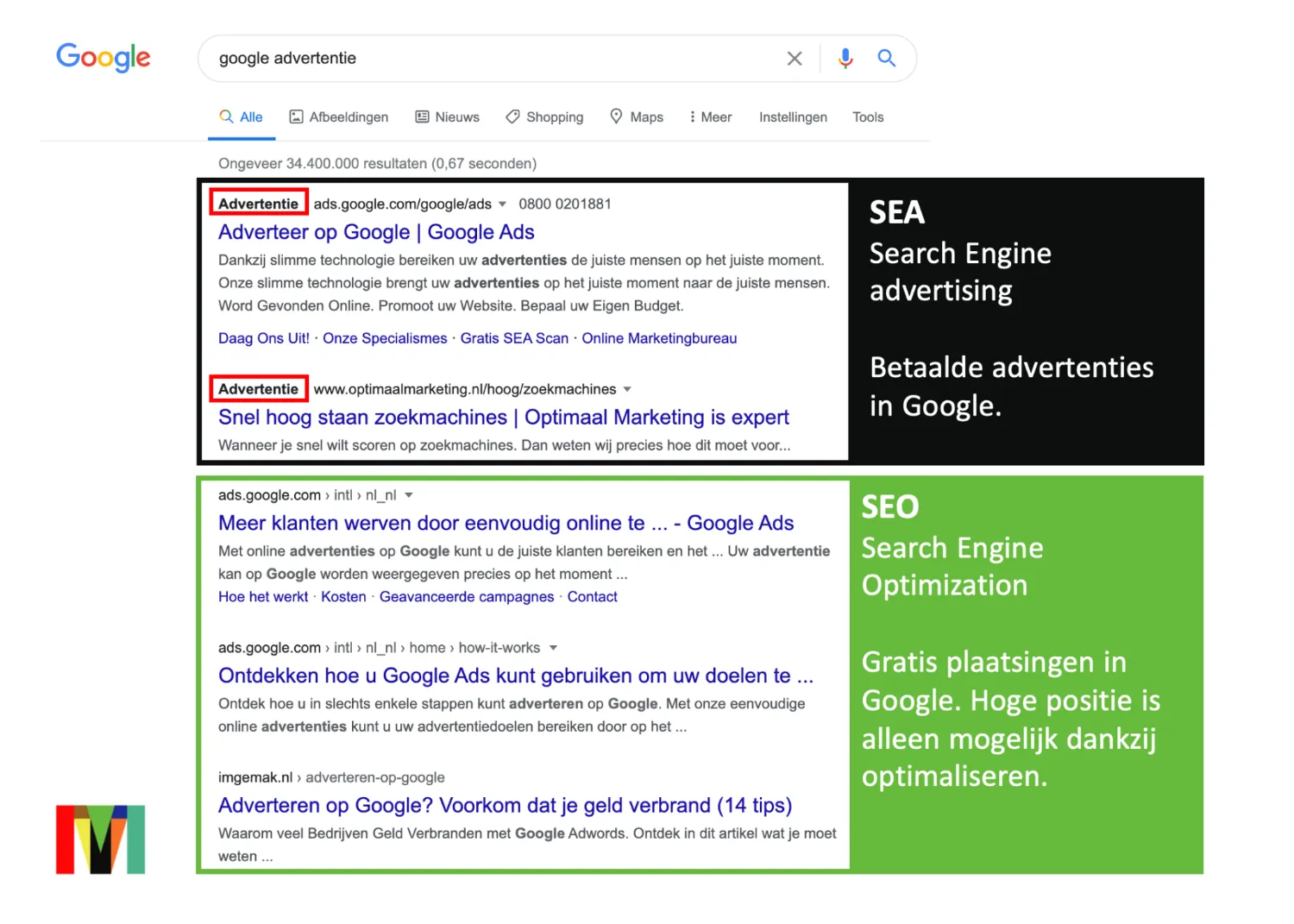Open the Shopping tab
Image resolution: width=1294 pixels, height=924 pixels.
point(544,117)
